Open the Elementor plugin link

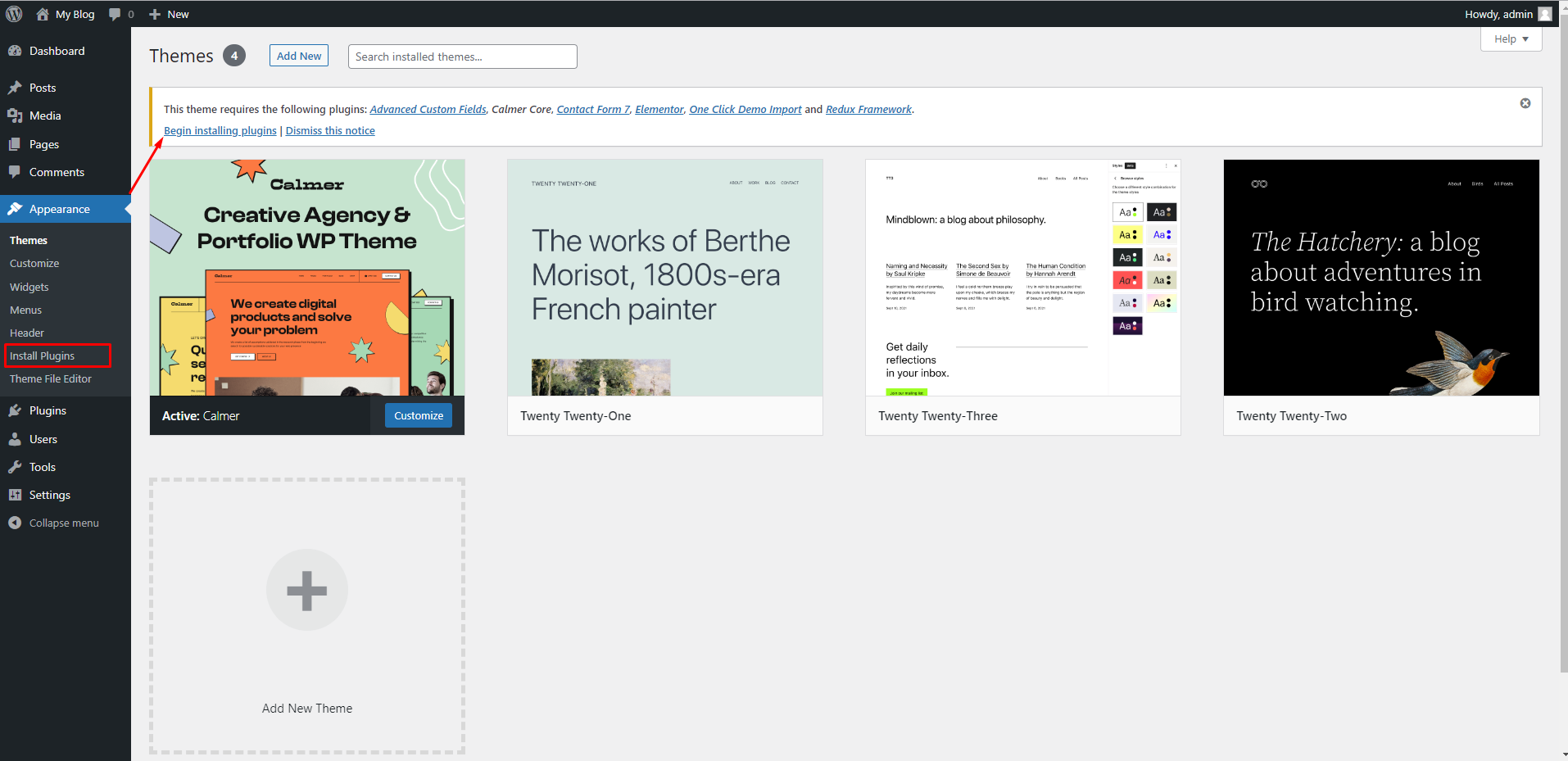tap(659, 109)
